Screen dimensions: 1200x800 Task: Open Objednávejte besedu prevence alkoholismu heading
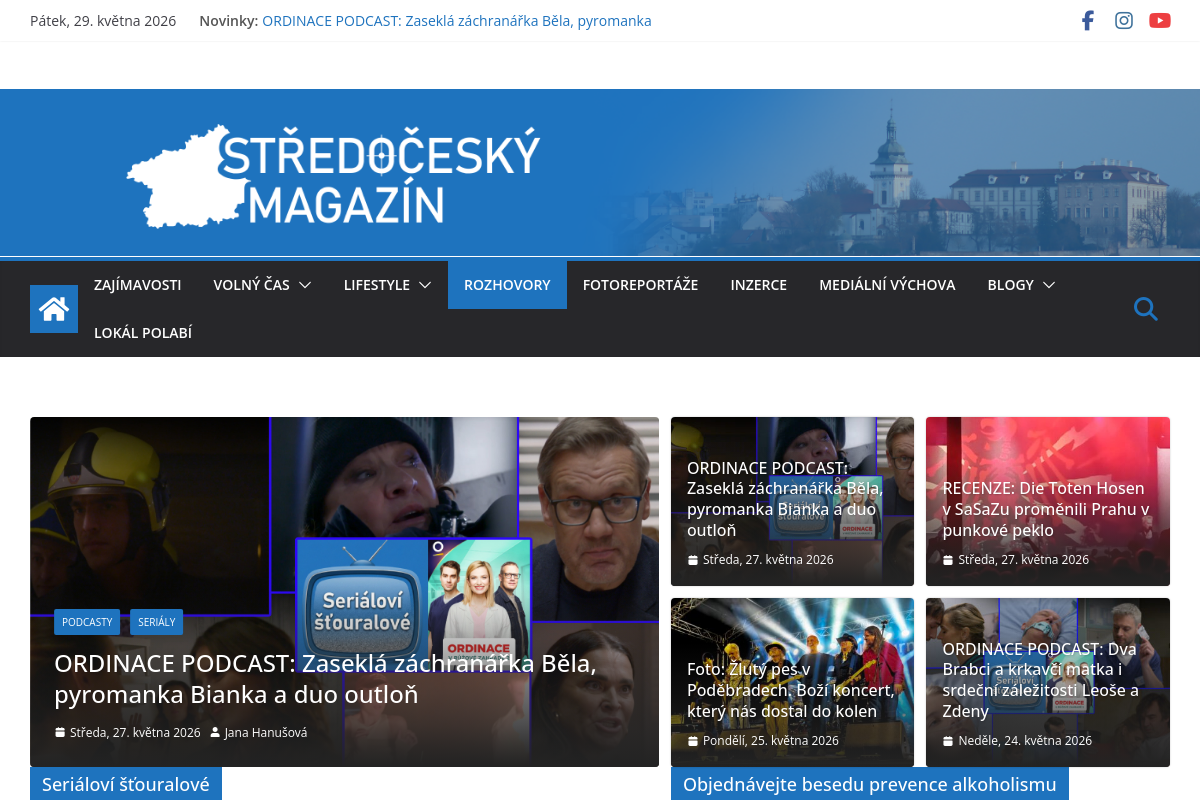tap(870, 784)
